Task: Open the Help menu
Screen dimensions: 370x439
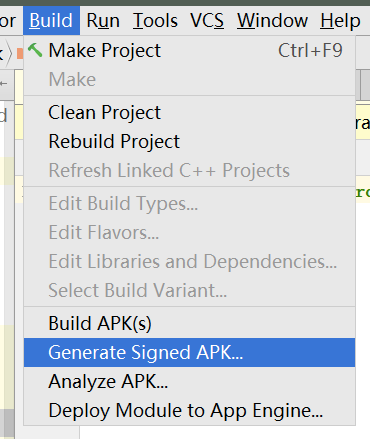Action: [340, 21]
